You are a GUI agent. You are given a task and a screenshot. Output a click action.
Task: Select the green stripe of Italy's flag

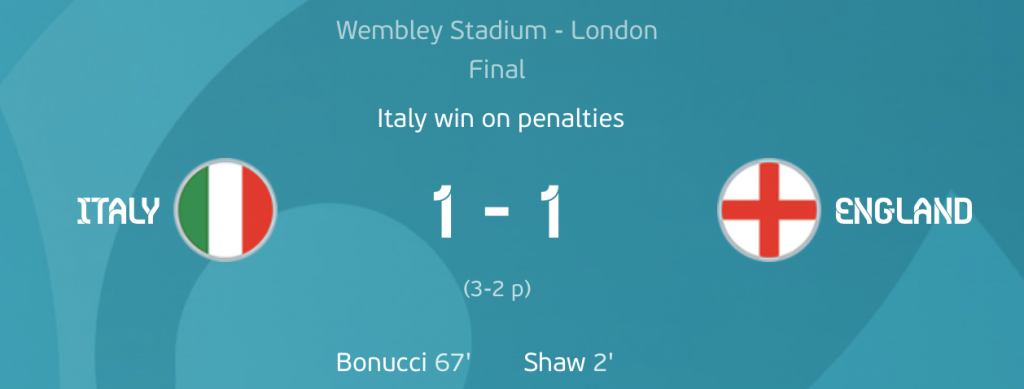tap(193, 210)
